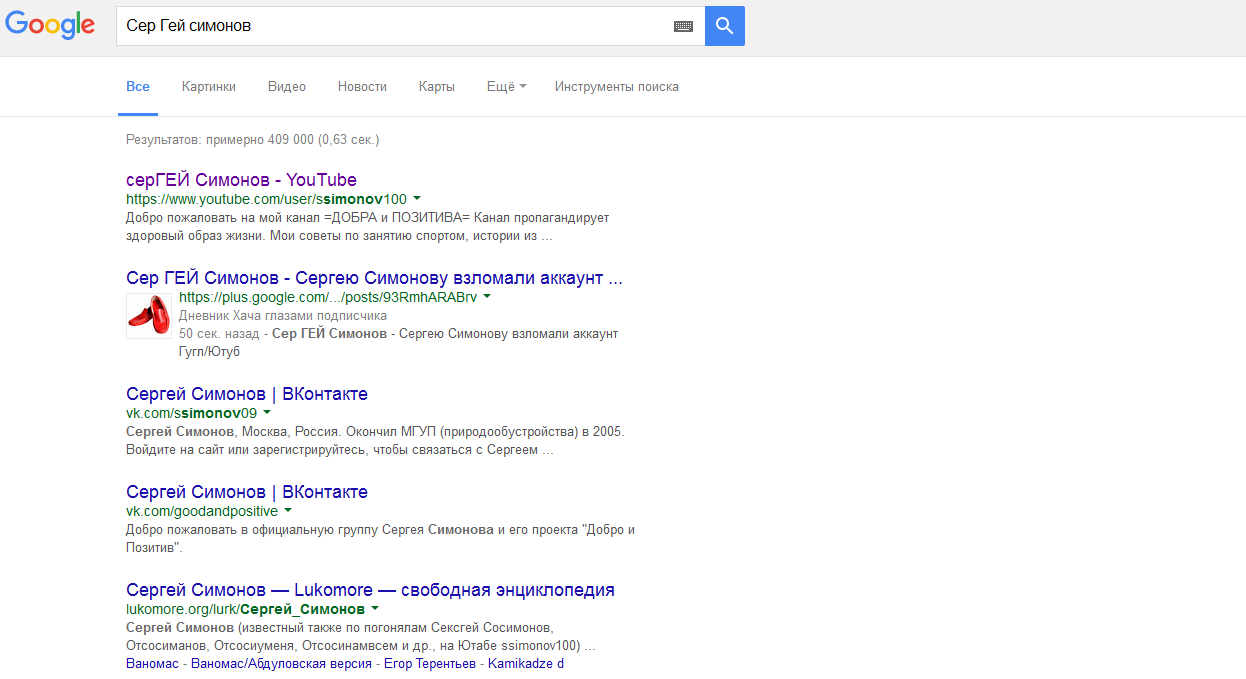The width and height of the screenshot is (1246, 679).
Task: Open Сергей Симонов Lukomore encyclopedia result
Action: click(370, 590)
